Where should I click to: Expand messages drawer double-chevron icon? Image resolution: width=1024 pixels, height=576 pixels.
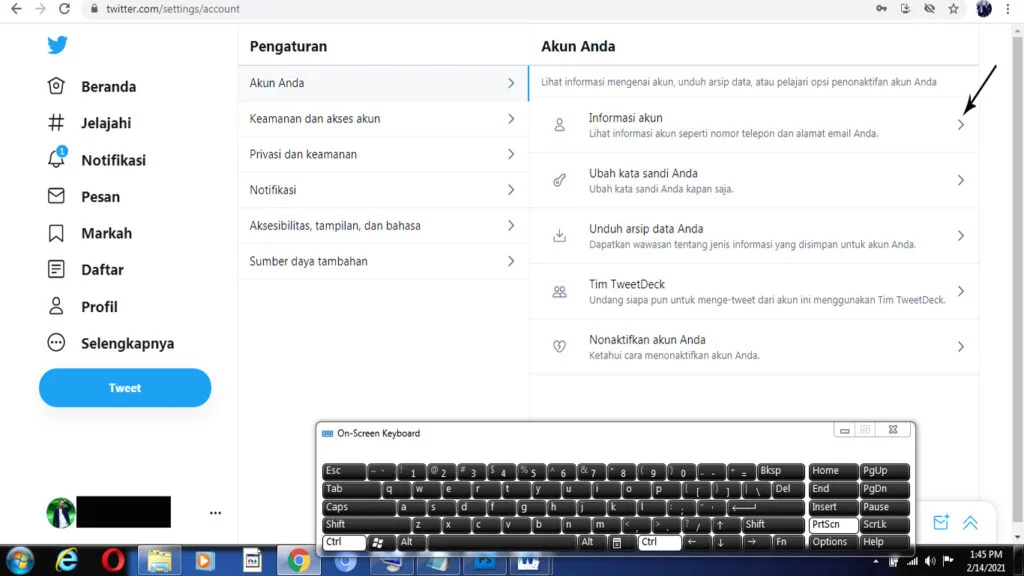pyautogui.click(x=970, y=522)
